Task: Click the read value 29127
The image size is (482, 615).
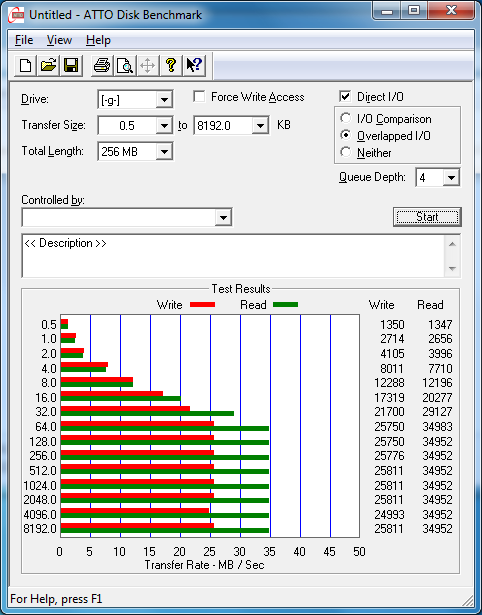Action: (437, 412)
